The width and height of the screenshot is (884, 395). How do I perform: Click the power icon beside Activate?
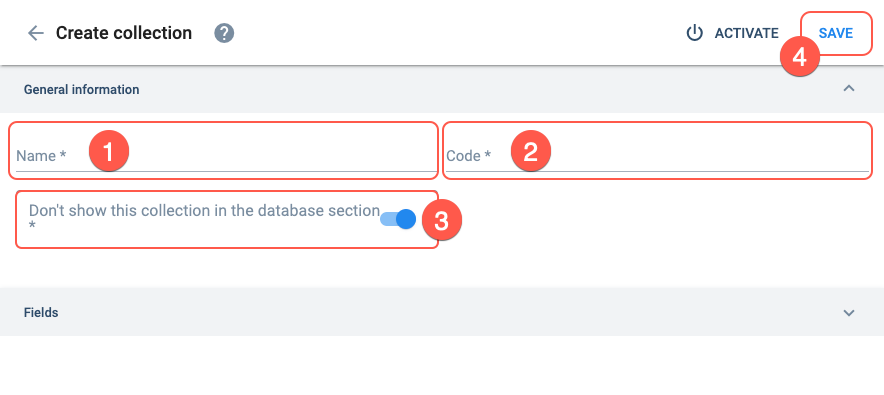(x=694, y=33)
